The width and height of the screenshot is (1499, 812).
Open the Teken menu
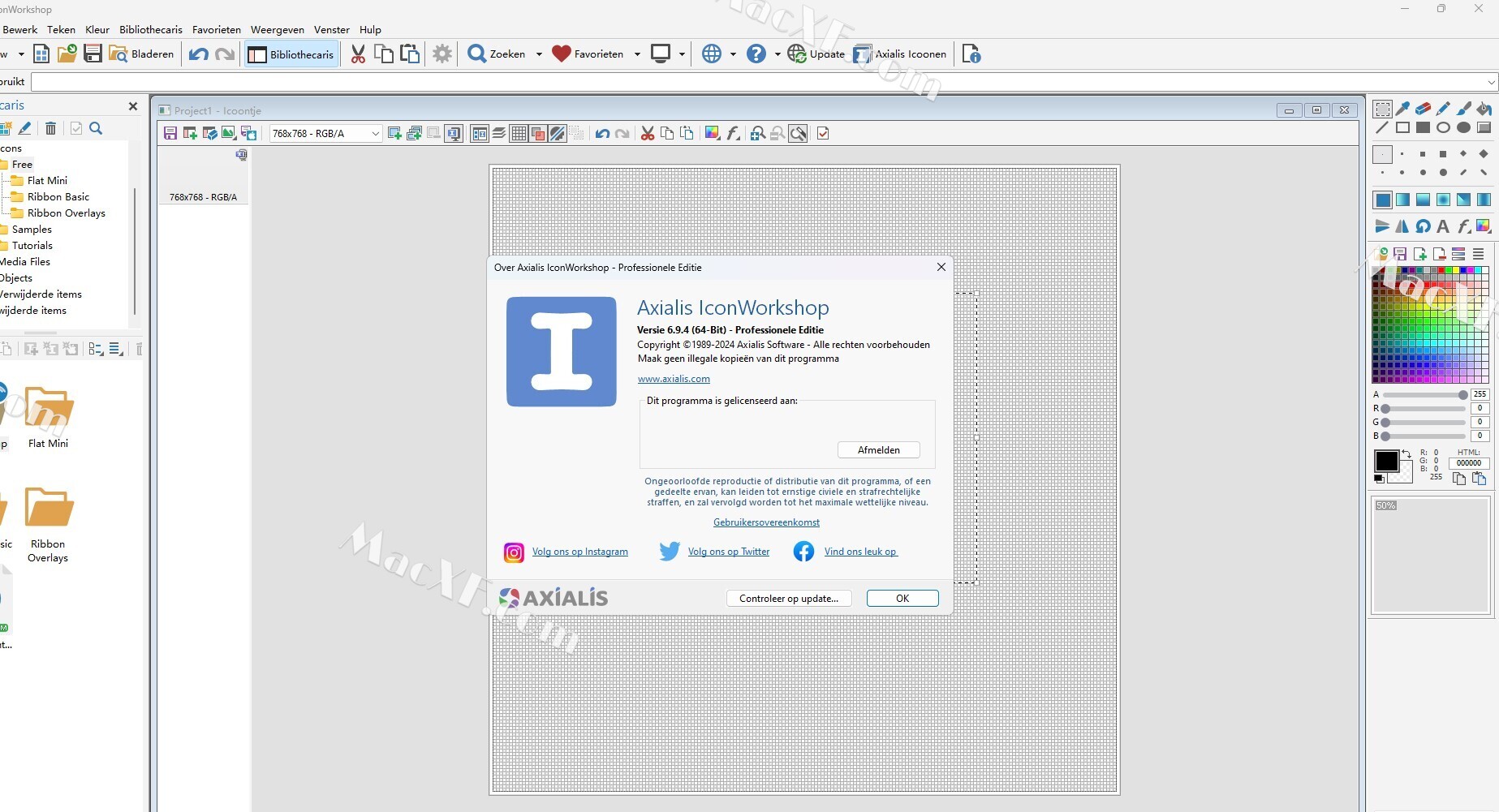61,29
